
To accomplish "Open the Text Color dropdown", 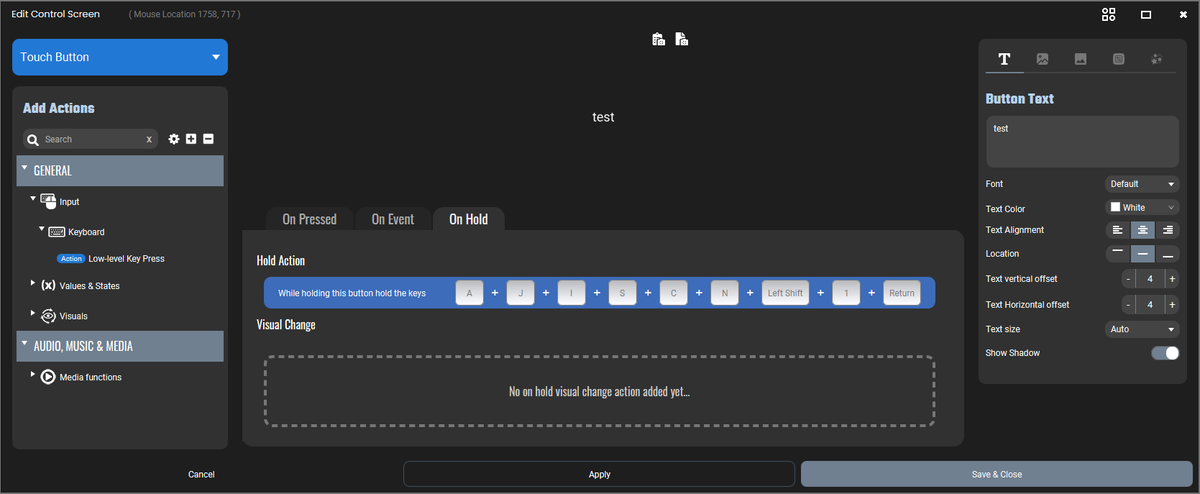I will 1142,208.
